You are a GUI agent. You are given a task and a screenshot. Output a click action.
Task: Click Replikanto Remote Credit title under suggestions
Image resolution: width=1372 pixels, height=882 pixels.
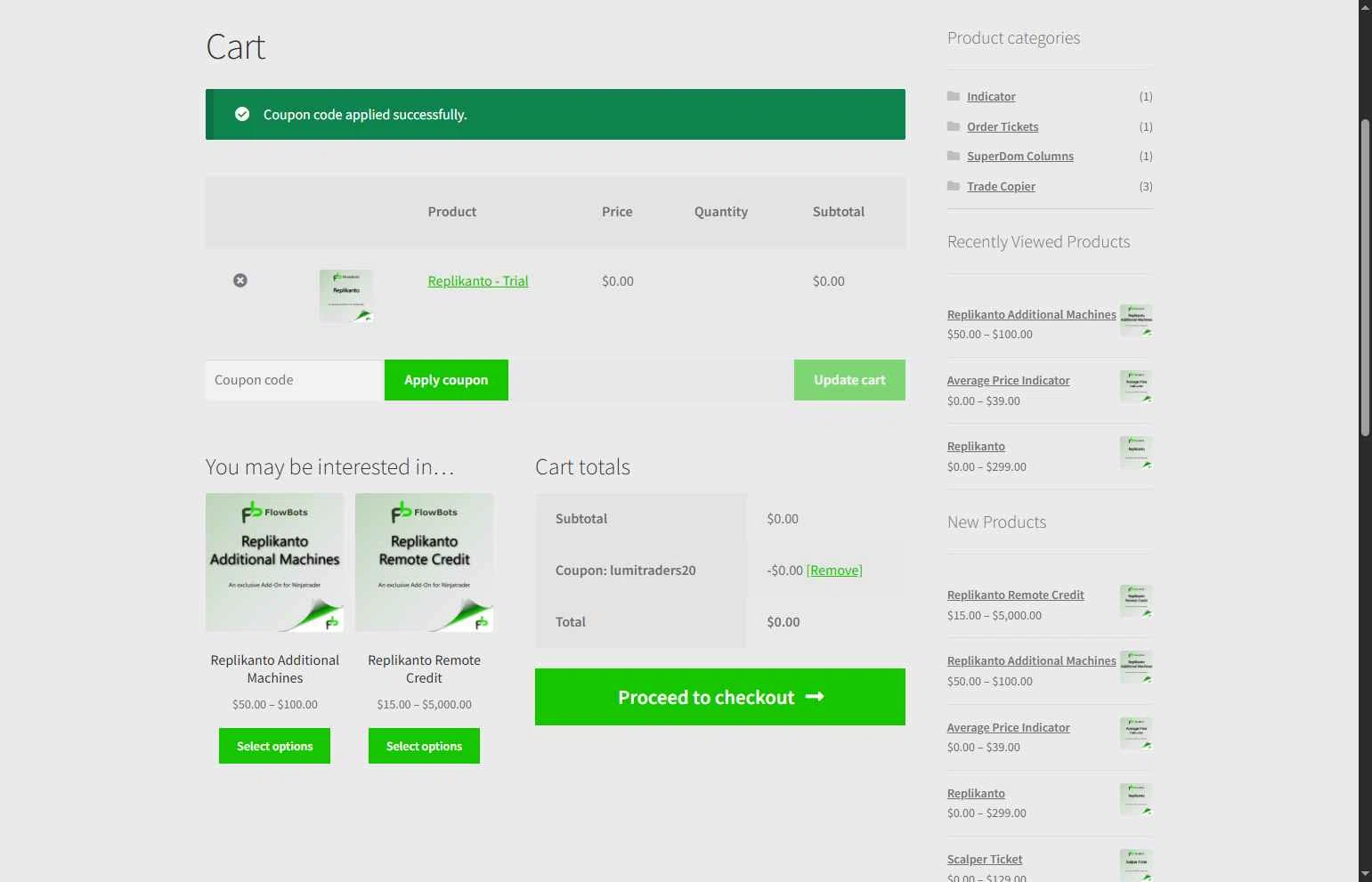[x=424, y=669]
